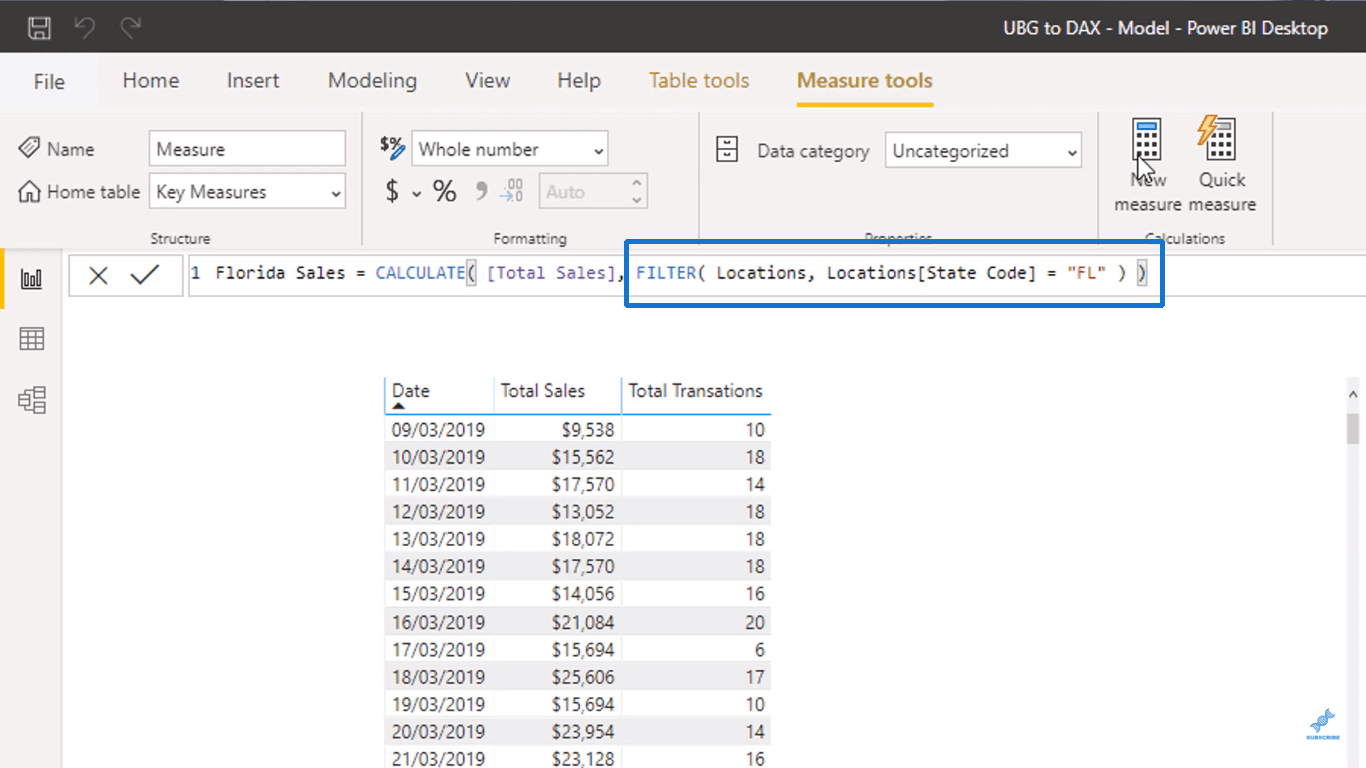Select the 17/03/2019 date cell
This screenshot has height=768, width=1366.
click(x=439, y=650)
